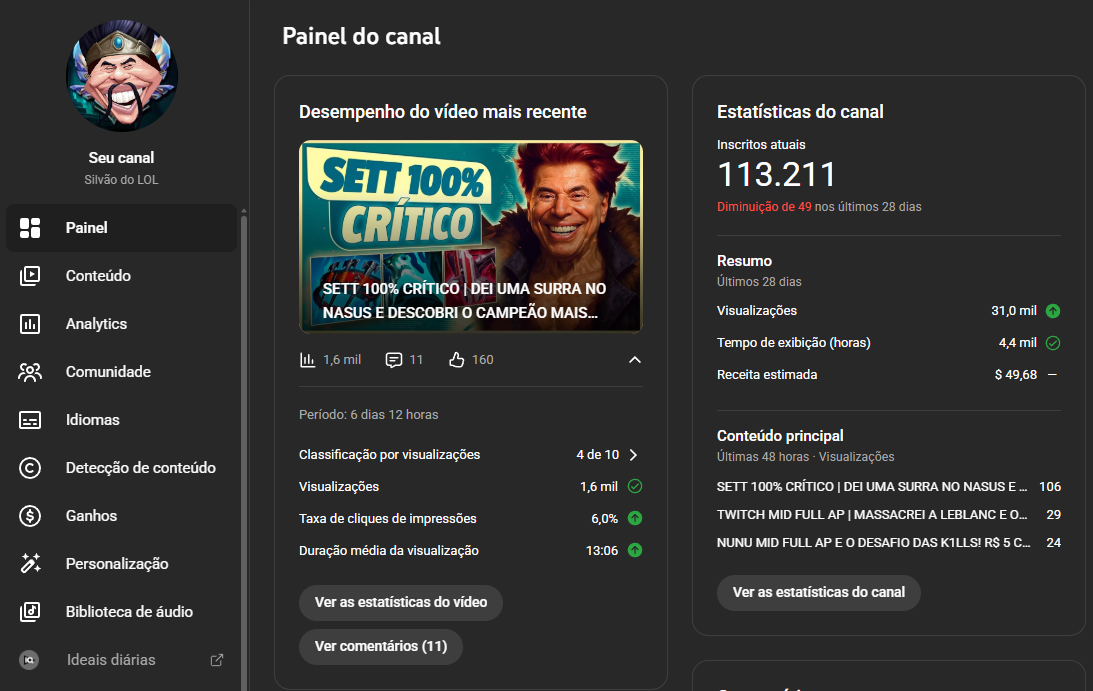Open top content row SETT 100% CRÍTICO
The width and height of the screenshot is (1093, 691).
tap(889, 487)
